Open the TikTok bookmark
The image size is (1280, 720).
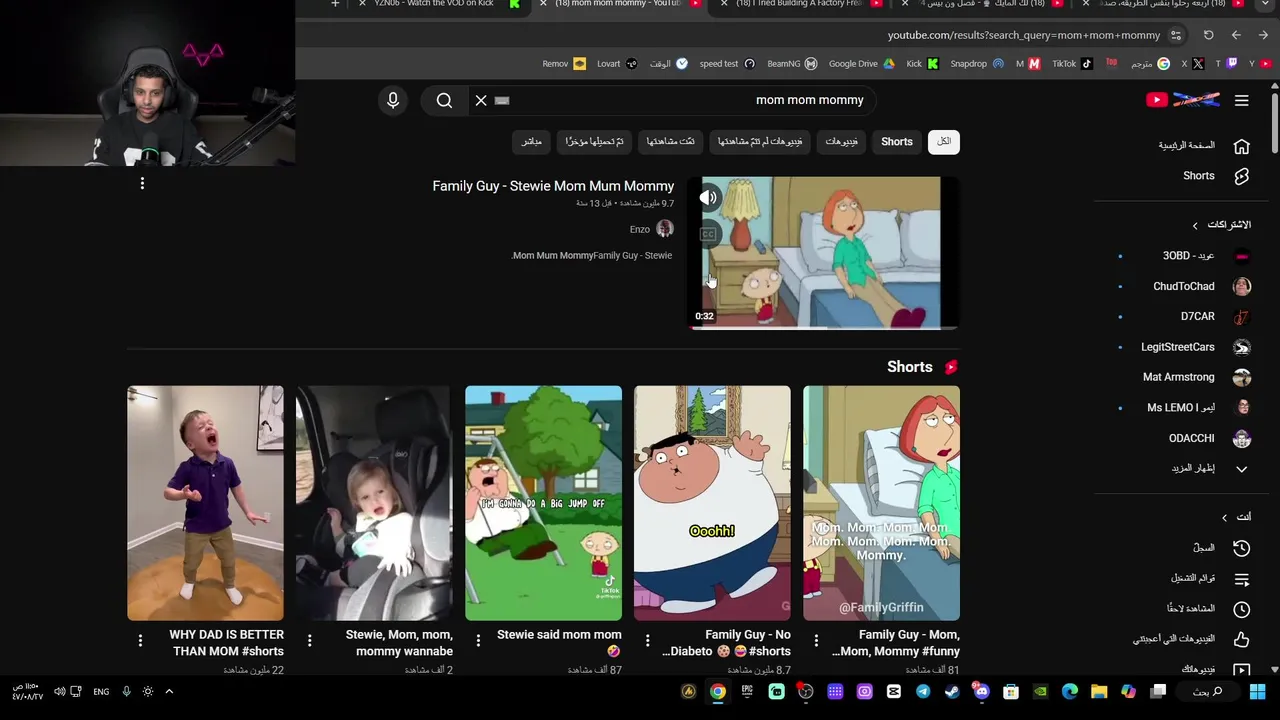[1072, 64]
